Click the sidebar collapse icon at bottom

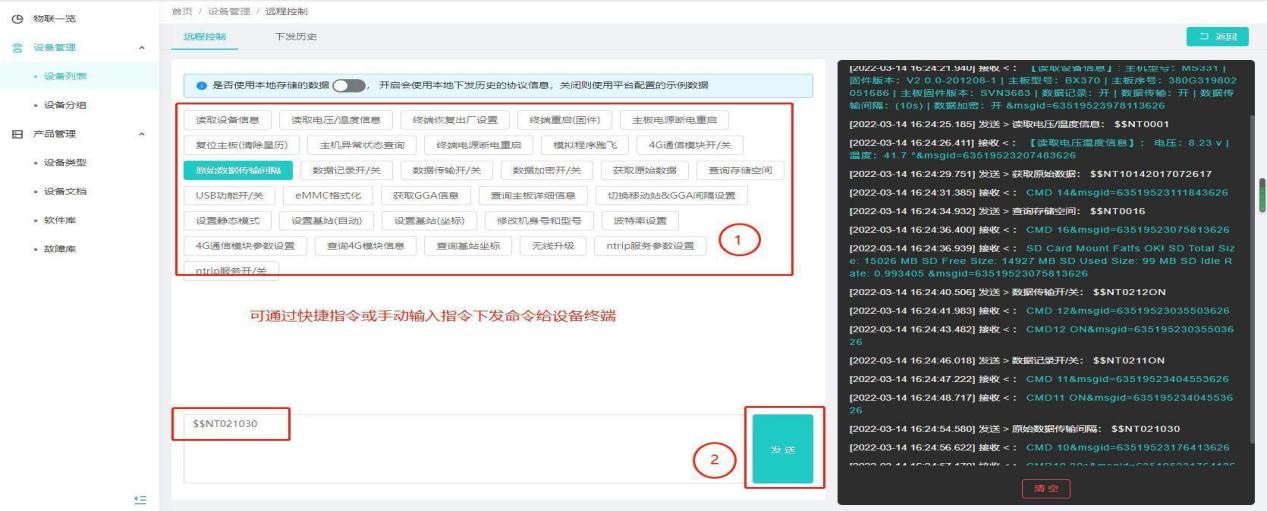(141, 498)
